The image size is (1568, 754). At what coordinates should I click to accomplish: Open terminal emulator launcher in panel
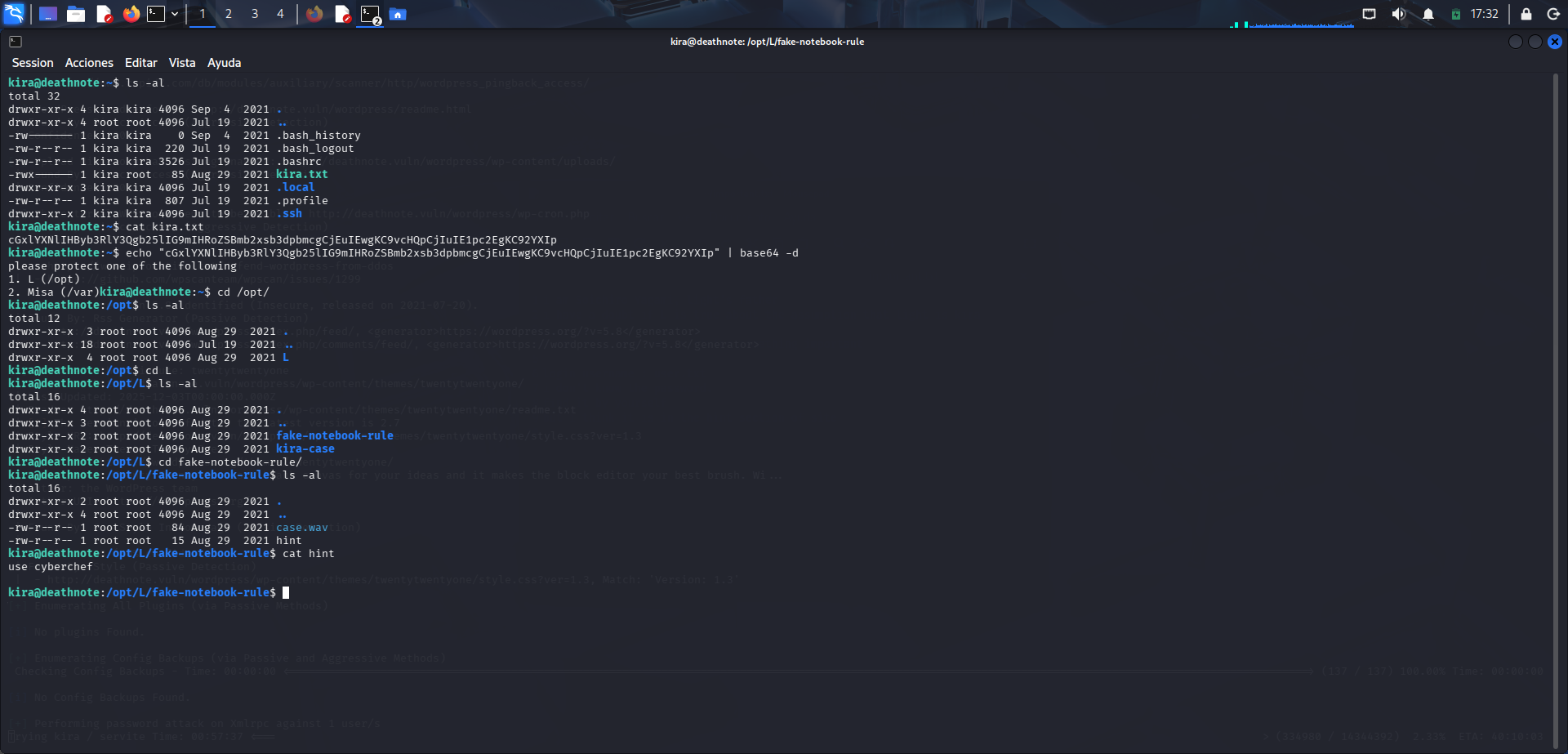(156, 14)
